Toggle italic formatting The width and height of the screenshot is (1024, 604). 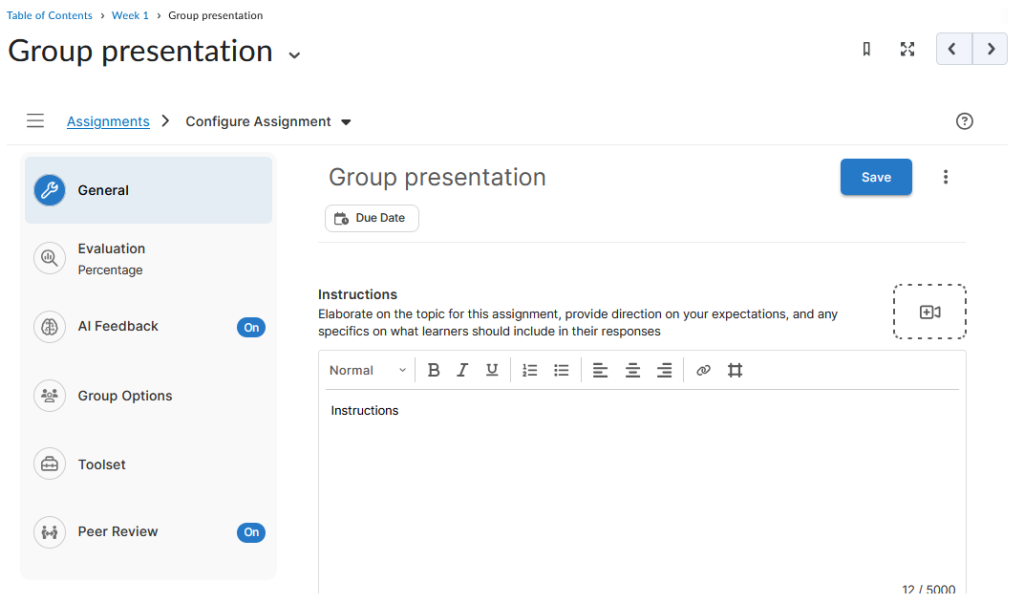pos(462,370)
